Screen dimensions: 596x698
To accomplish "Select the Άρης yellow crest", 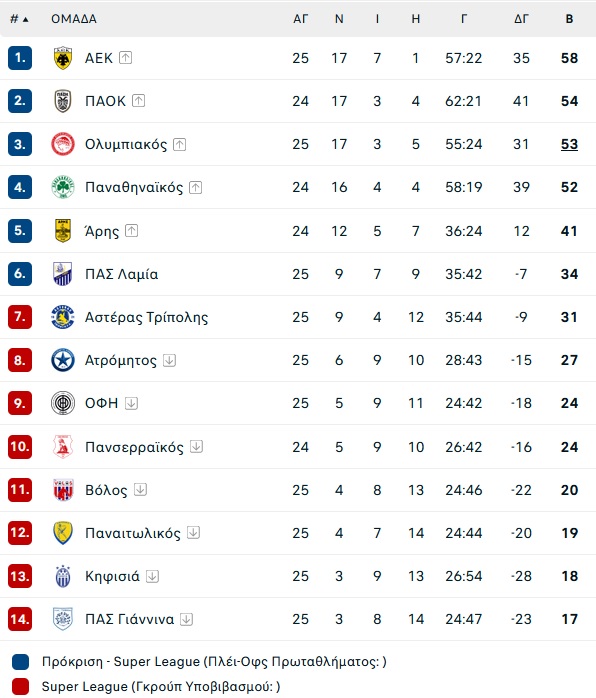I will coord(63,231).
